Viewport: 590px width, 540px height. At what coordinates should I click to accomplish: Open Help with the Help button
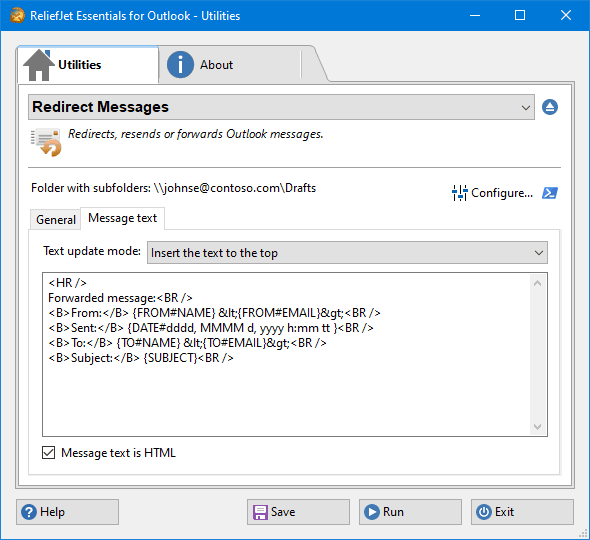pyautogui.click(x=67, y=512)
